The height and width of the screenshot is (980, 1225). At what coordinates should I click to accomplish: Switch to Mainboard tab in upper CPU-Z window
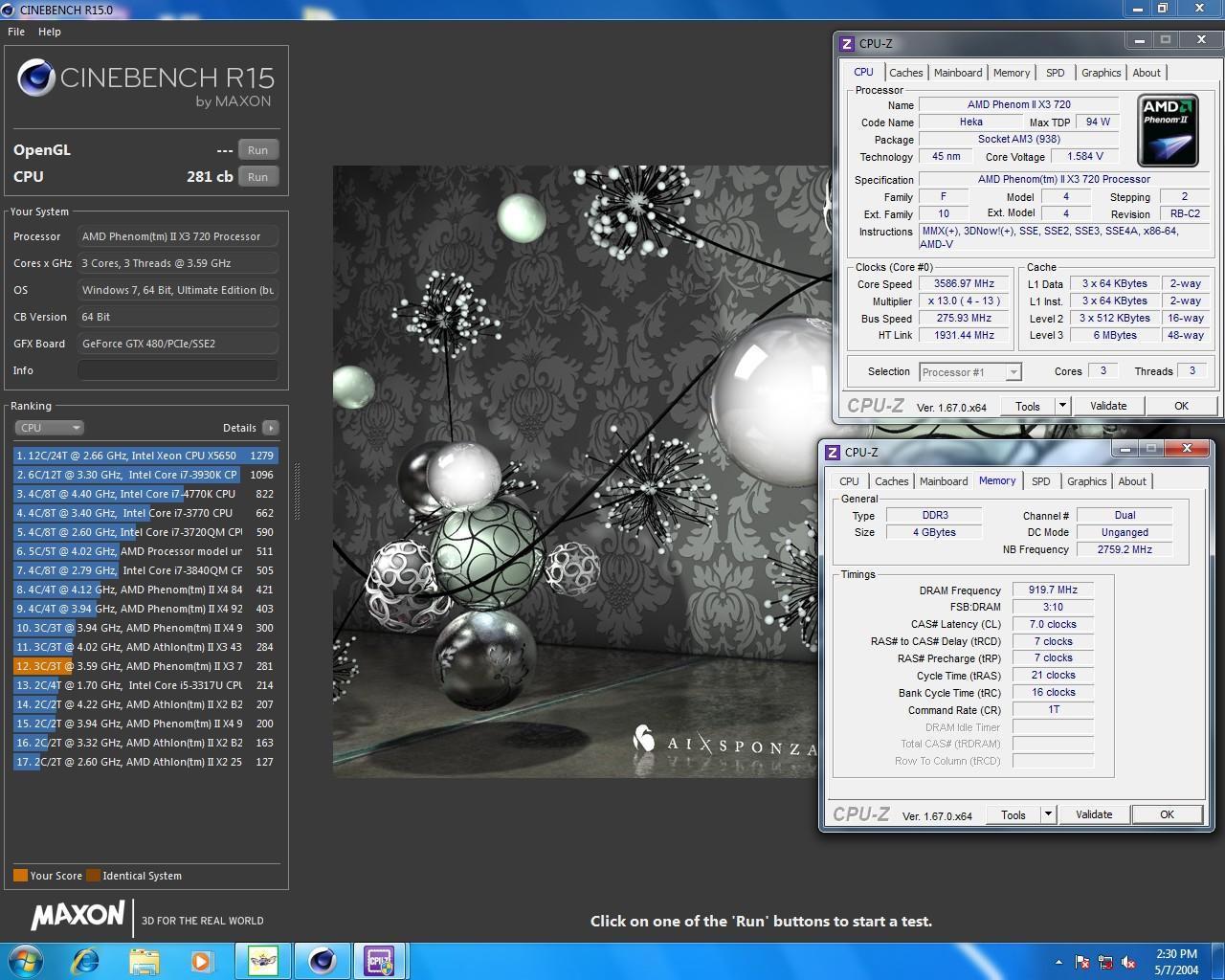[x=958, y=73]
